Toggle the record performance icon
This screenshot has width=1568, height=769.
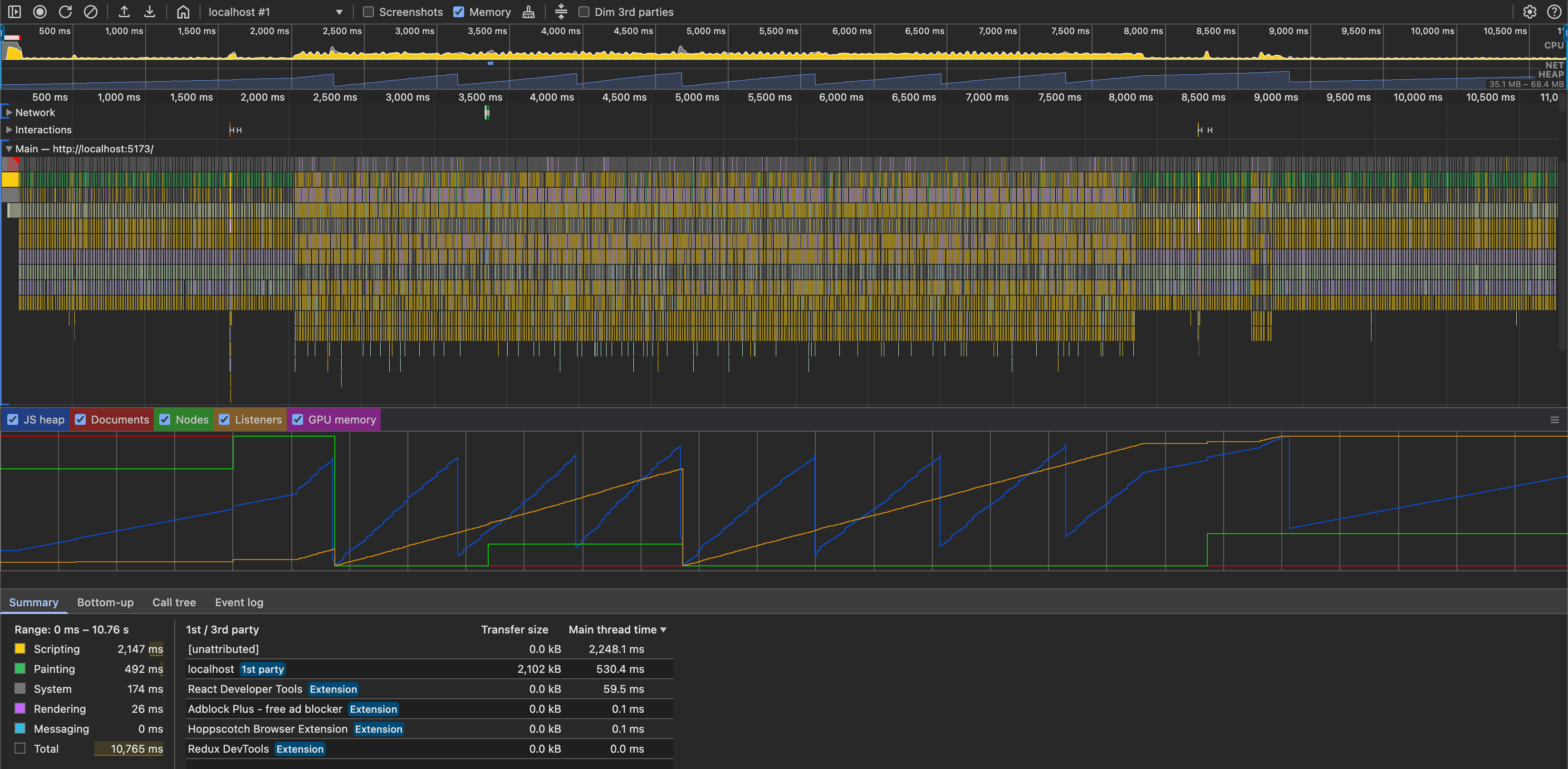pyautogui.click(x=40, y=11)
